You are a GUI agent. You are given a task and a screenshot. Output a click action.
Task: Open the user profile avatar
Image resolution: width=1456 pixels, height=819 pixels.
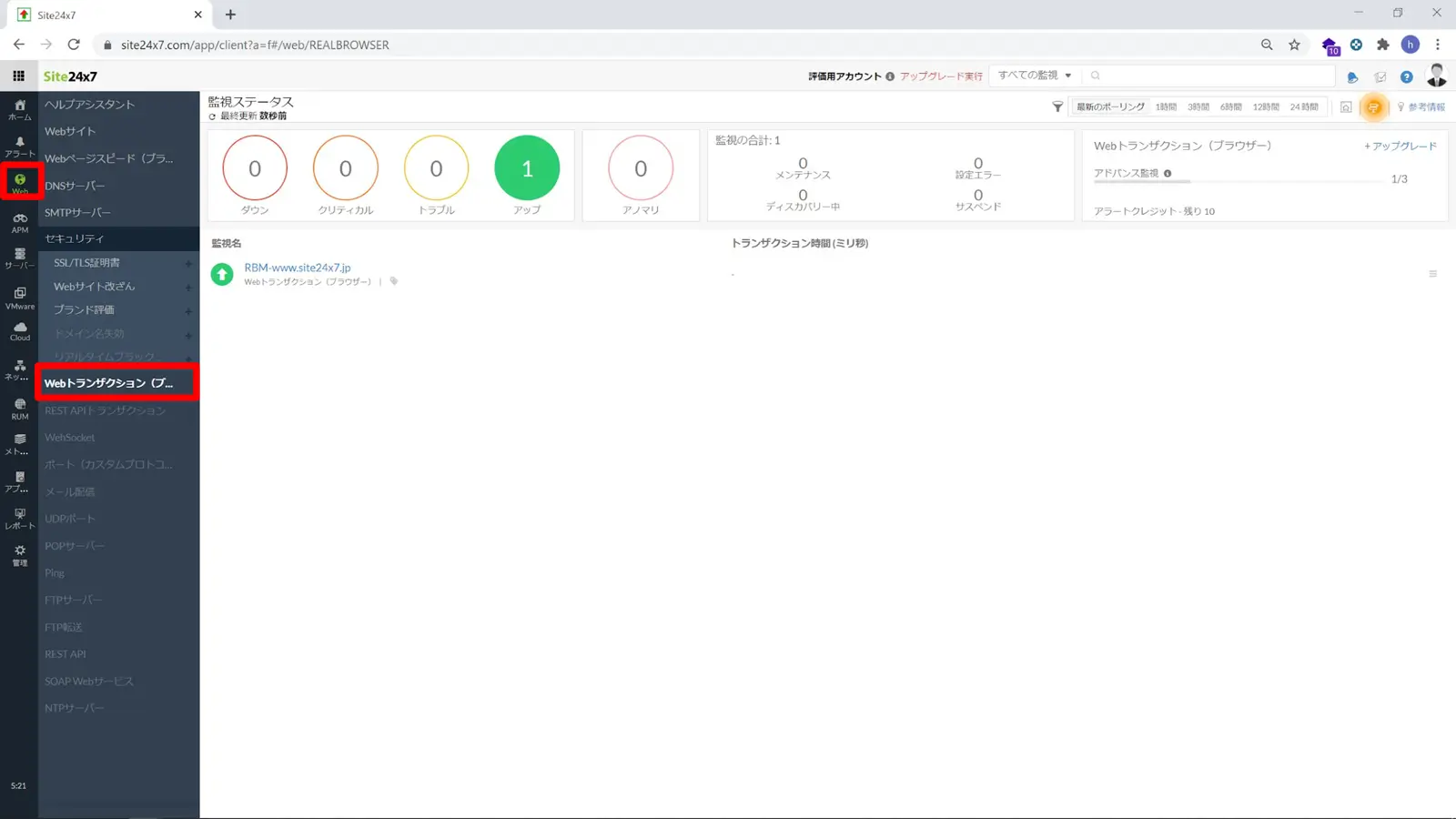1436,76
